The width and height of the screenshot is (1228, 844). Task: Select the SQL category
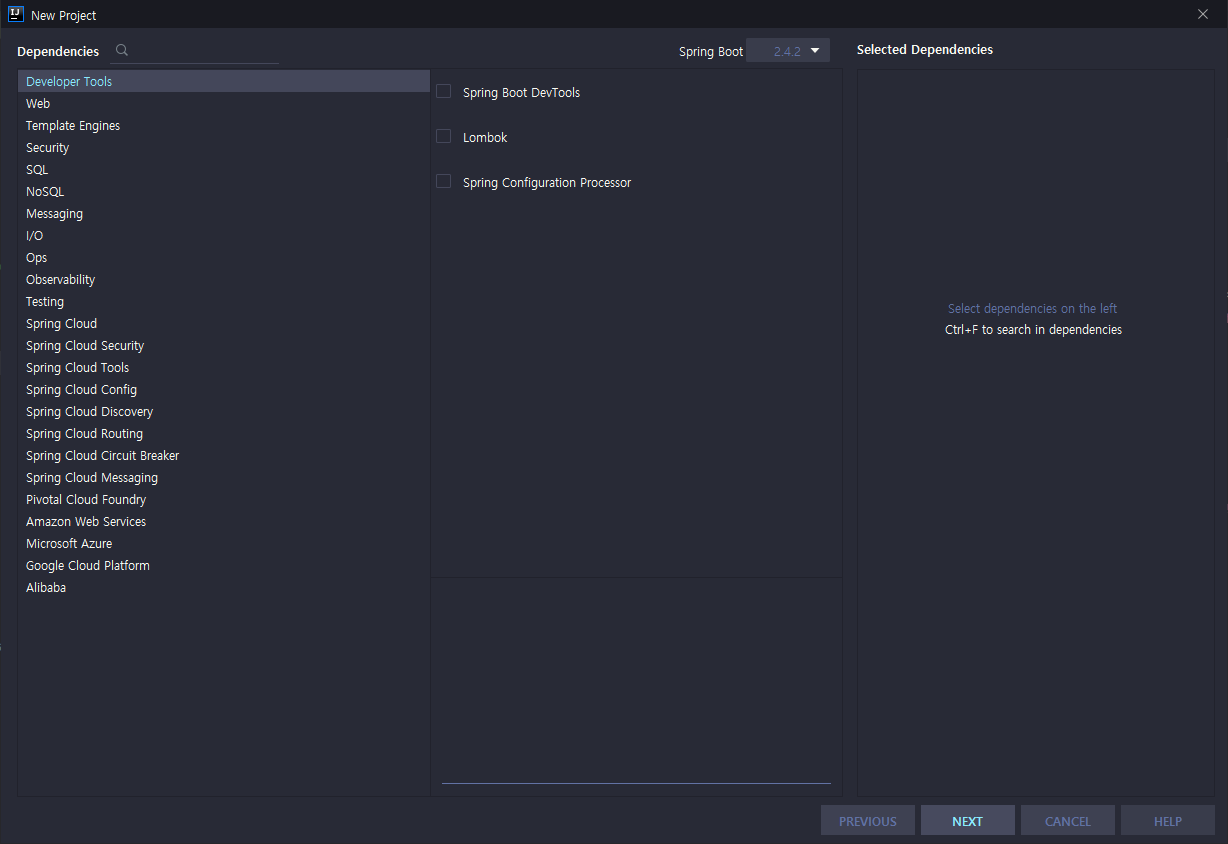pyautogui.click(x=224, y=170)
